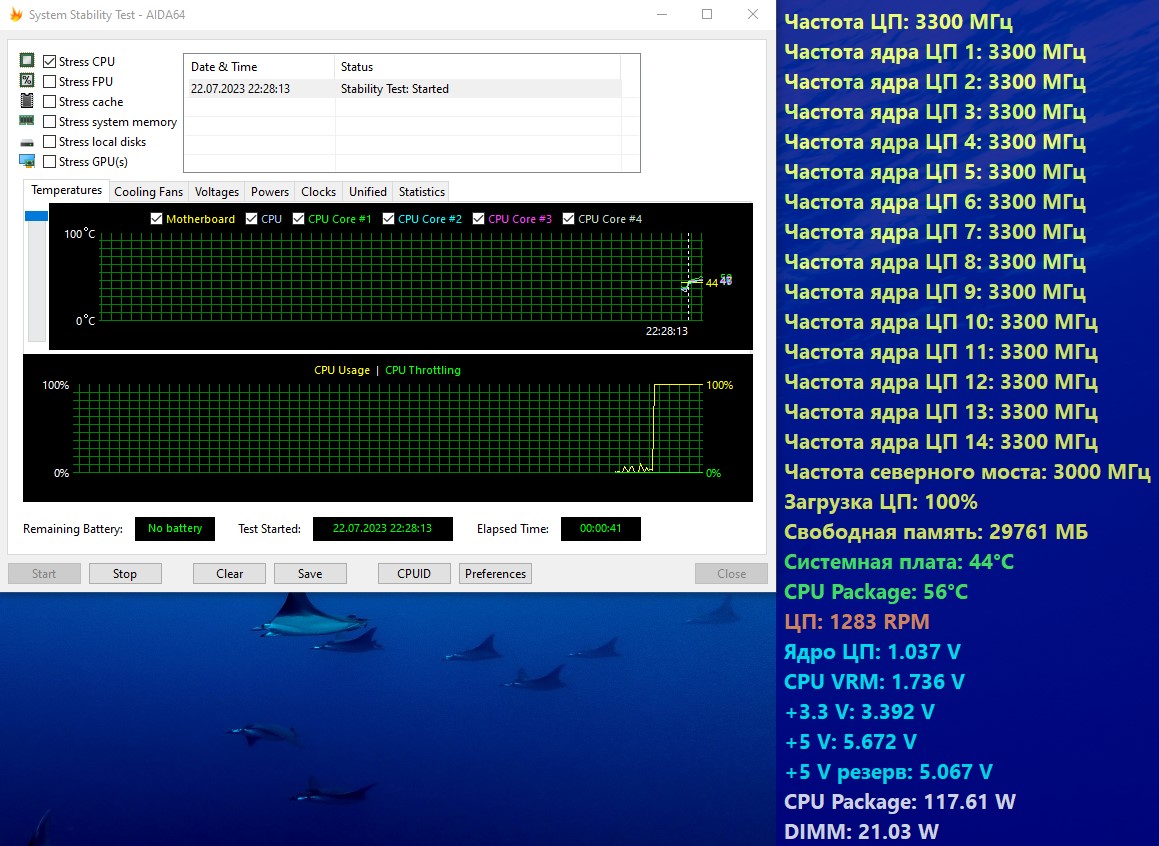The image size is (1159, 846).
Task: Minimize the AIDA64 Stability Test window
Action: (662, 14)
